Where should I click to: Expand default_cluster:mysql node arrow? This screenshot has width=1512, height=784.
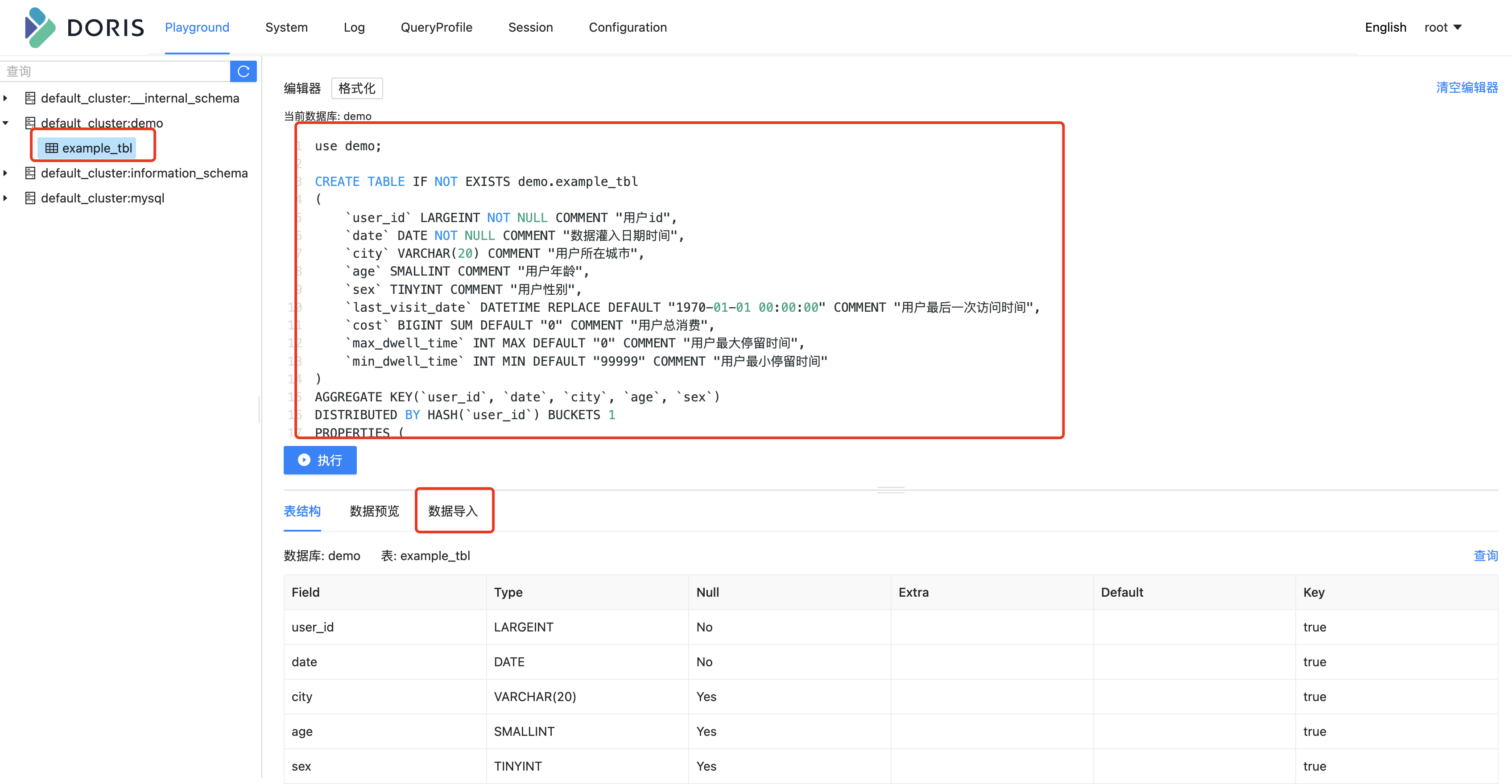6,198
